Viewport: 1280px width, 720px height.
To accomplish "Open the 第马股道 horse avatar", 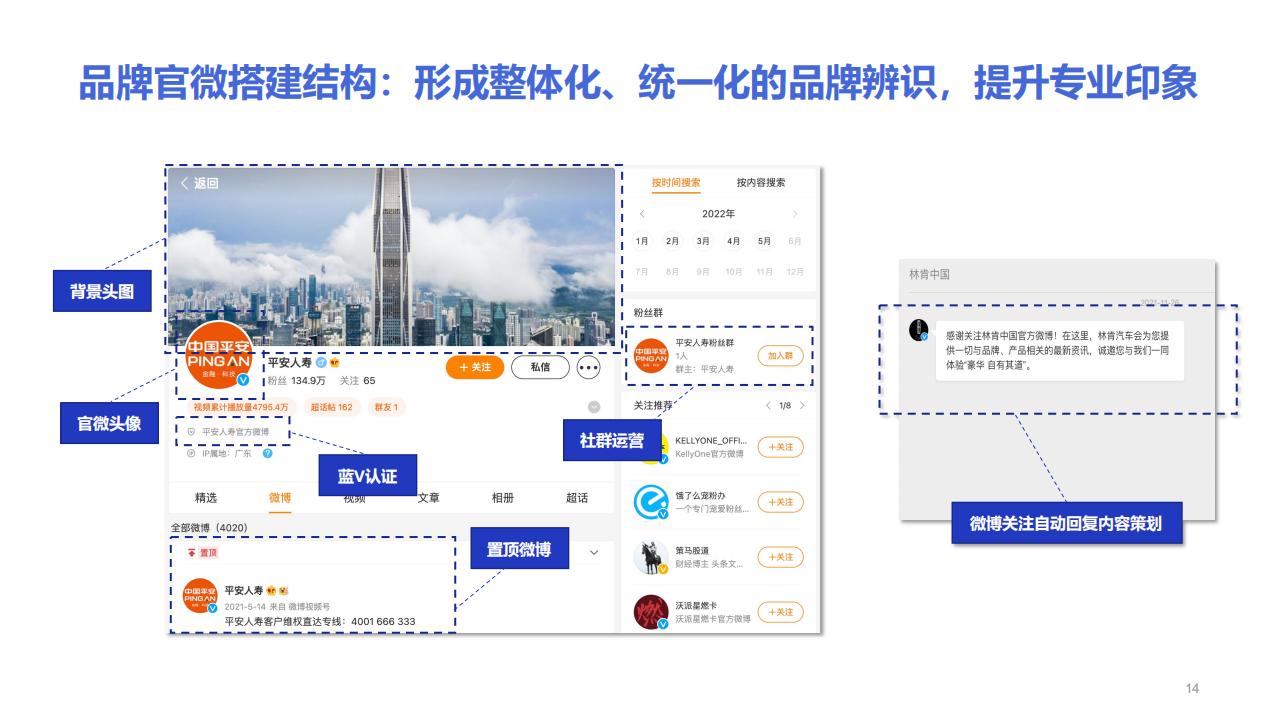I will pos(651,557).
